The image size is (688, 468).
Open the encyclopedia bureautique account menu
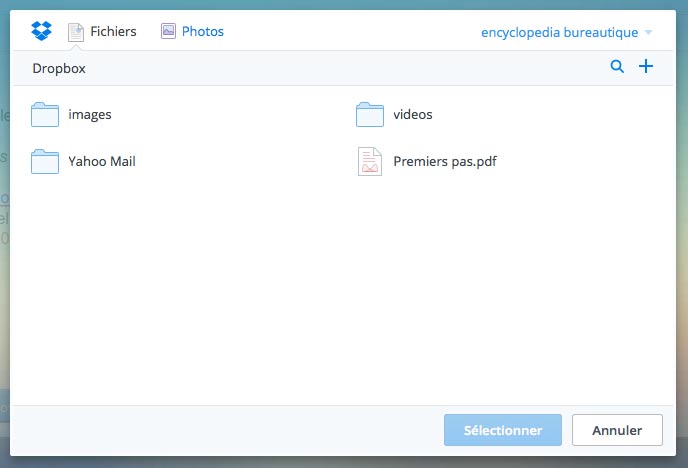[x=559, y=32]
